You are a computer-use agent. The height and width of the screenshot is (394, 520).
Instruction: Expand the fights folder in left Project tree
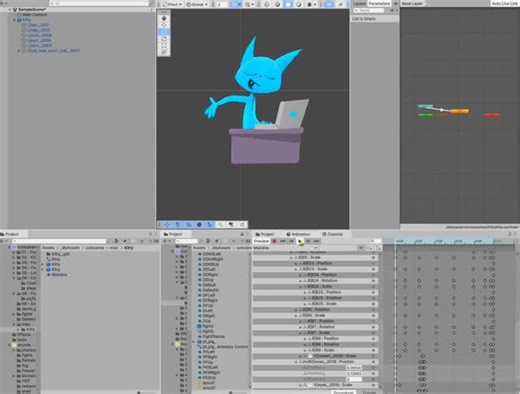14,314
